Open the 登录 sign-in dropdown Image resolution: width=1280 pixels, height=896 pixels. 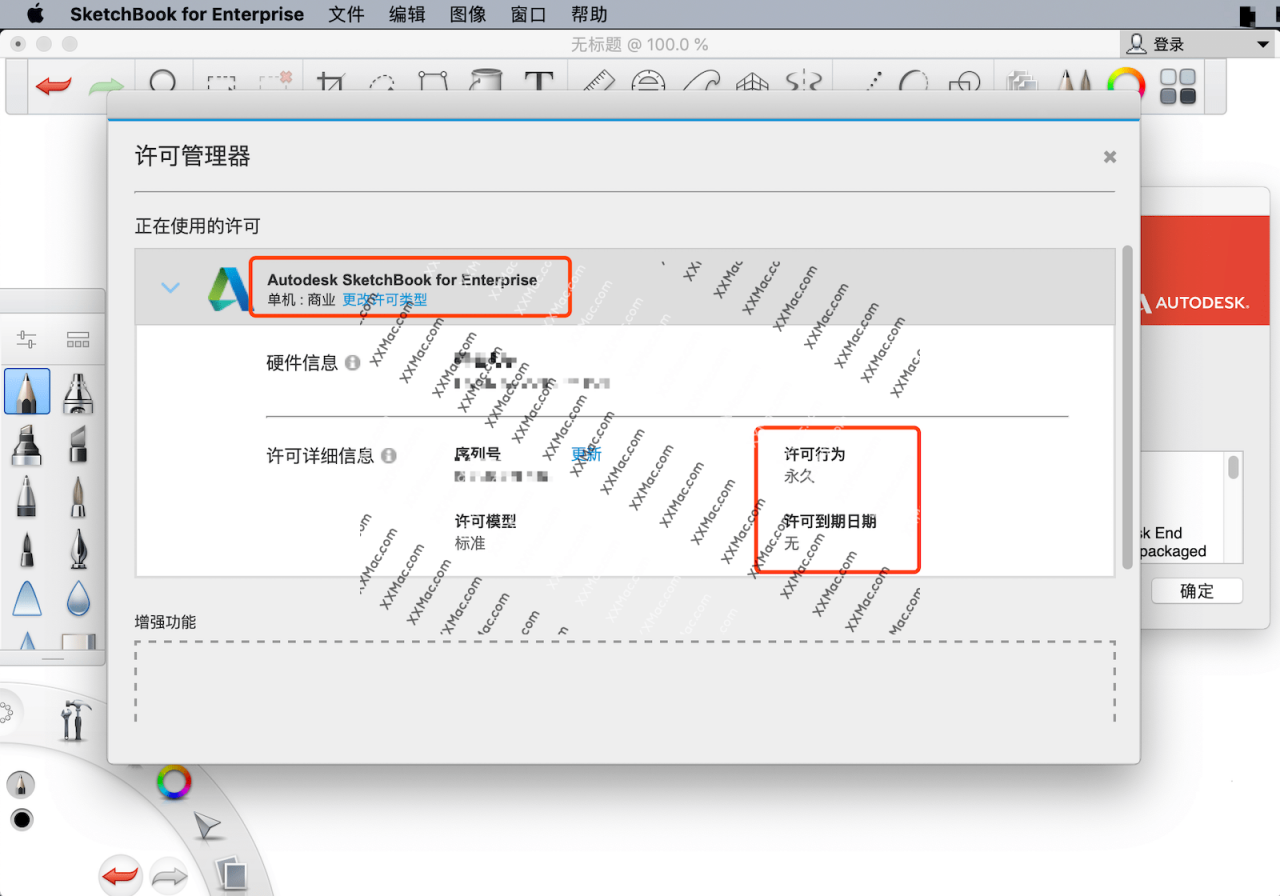(1197, 44)
